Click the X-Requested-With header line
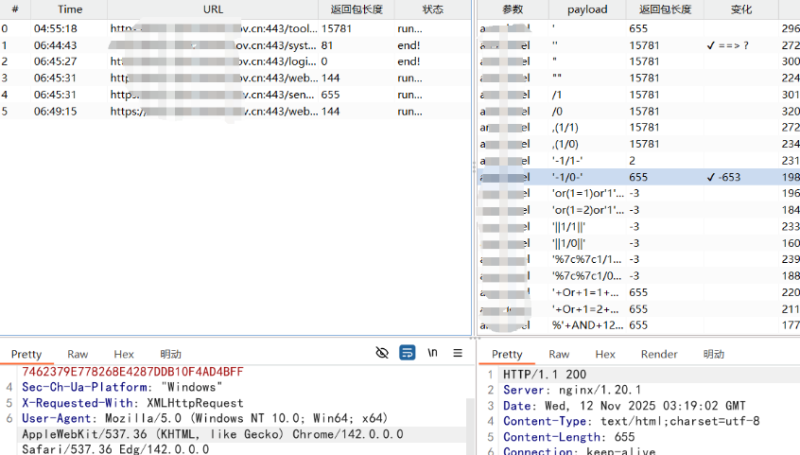 tap(133, 403)
